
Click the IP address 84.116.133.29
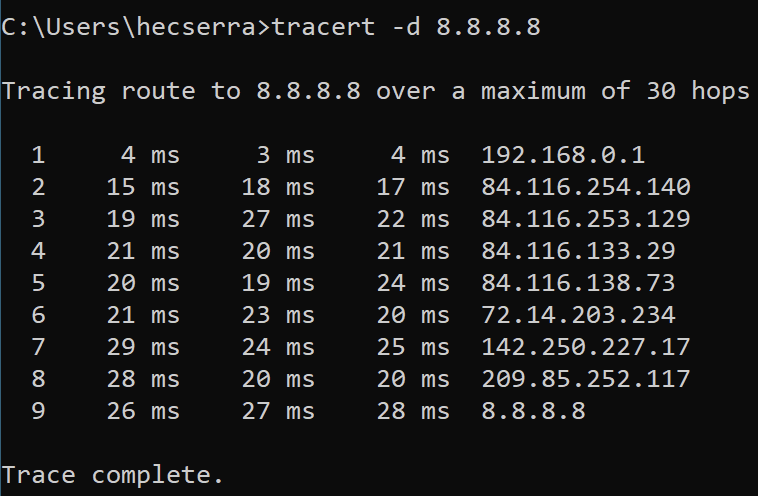(578, 251)
